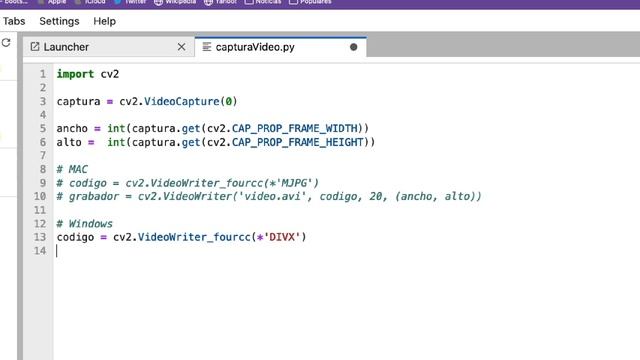Image resolution: width=640 pixels, height=360 pixels.
Task: Click line number 1 in the gutter
Action: 43,74
